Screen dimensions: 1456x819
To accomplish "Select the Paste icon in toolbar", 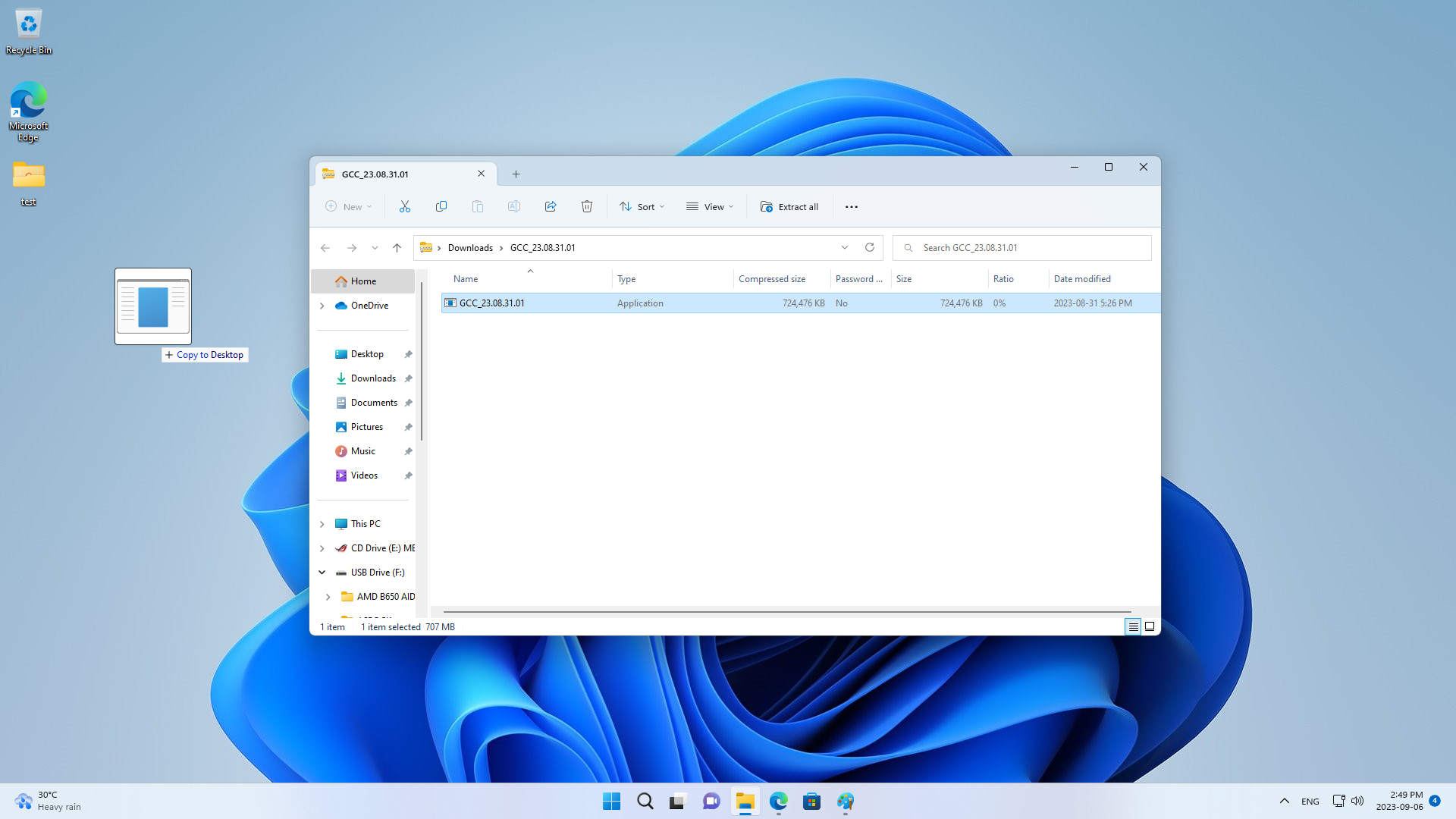I will click(x=478, y=206).
